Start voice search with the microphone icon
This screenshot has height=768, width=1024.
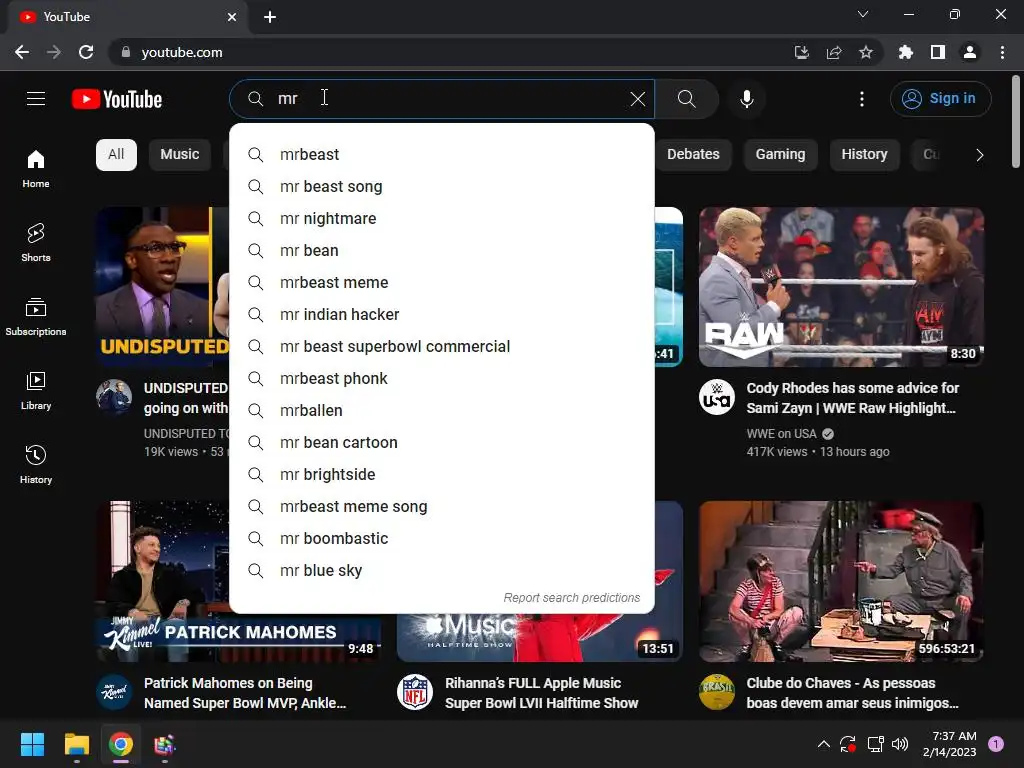(x=746, y=99)
